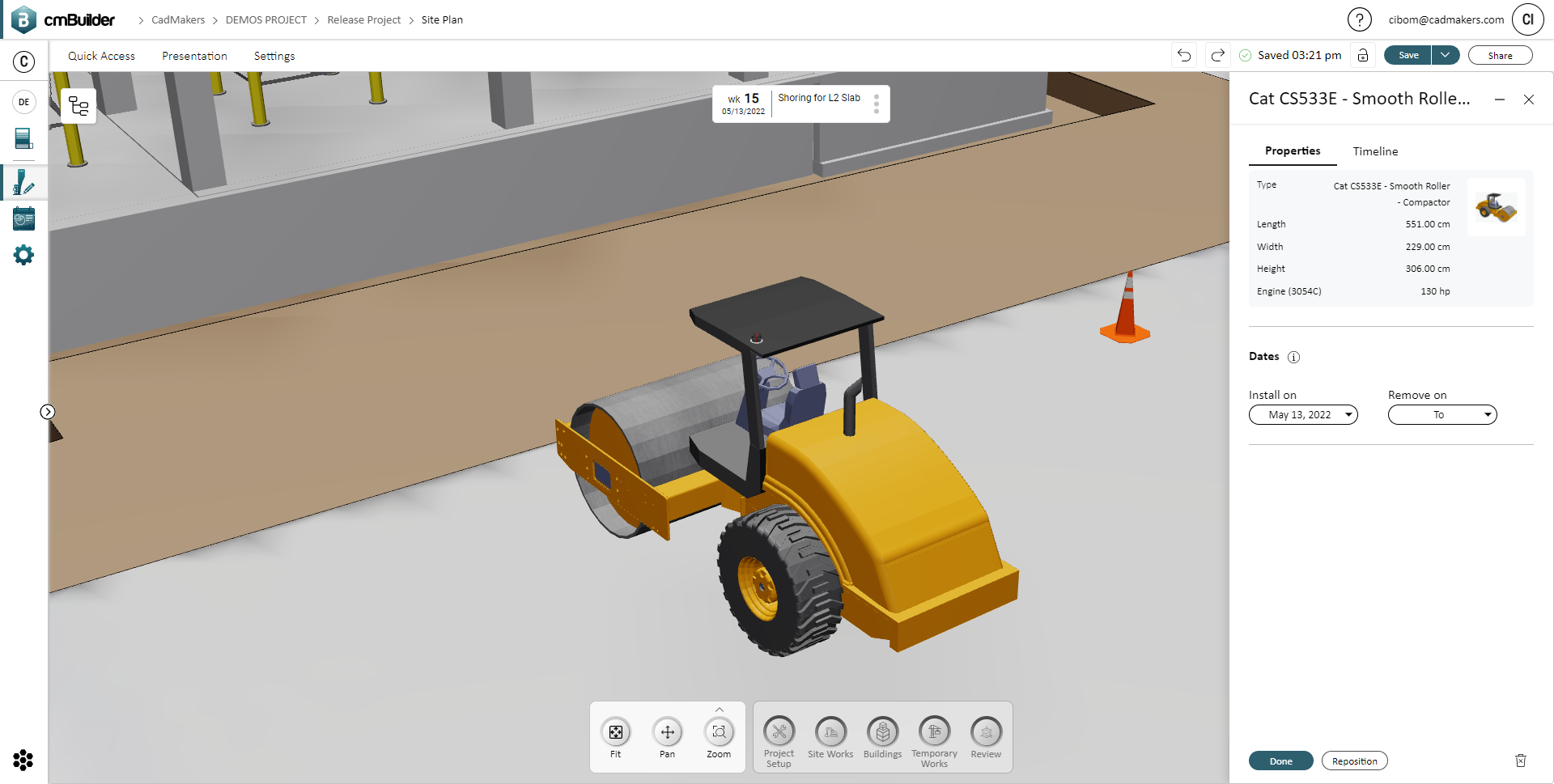Image resolution: width=1554 pixels, height=784 pixels.
Task: Open the Presentation menu
Action: tap(194, 56)
